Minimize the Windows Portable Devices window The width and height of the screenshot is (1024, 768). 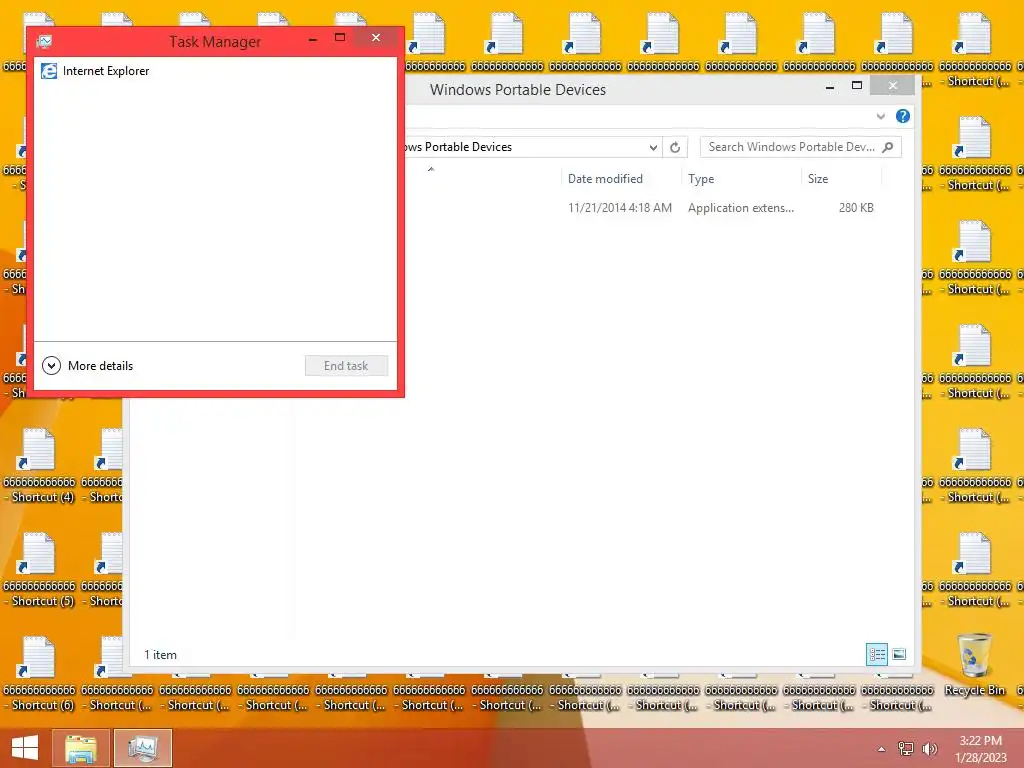click(x=830, y=86)
